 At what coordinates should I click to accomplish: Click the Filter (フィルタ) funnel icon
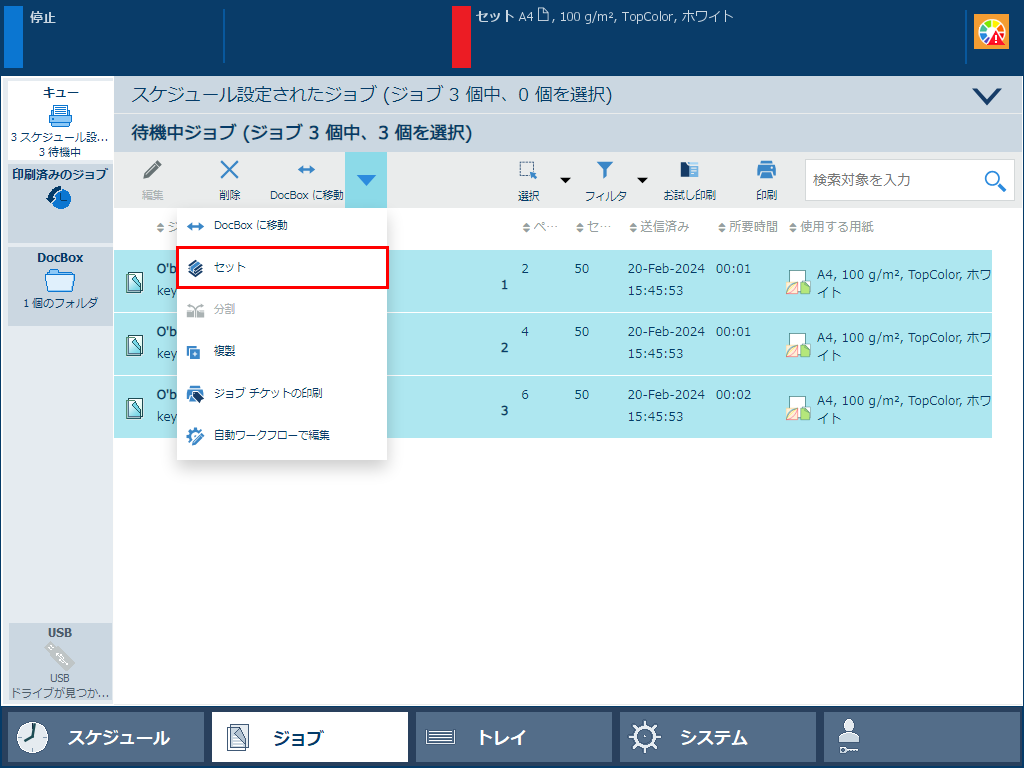[x=605, y=170]
